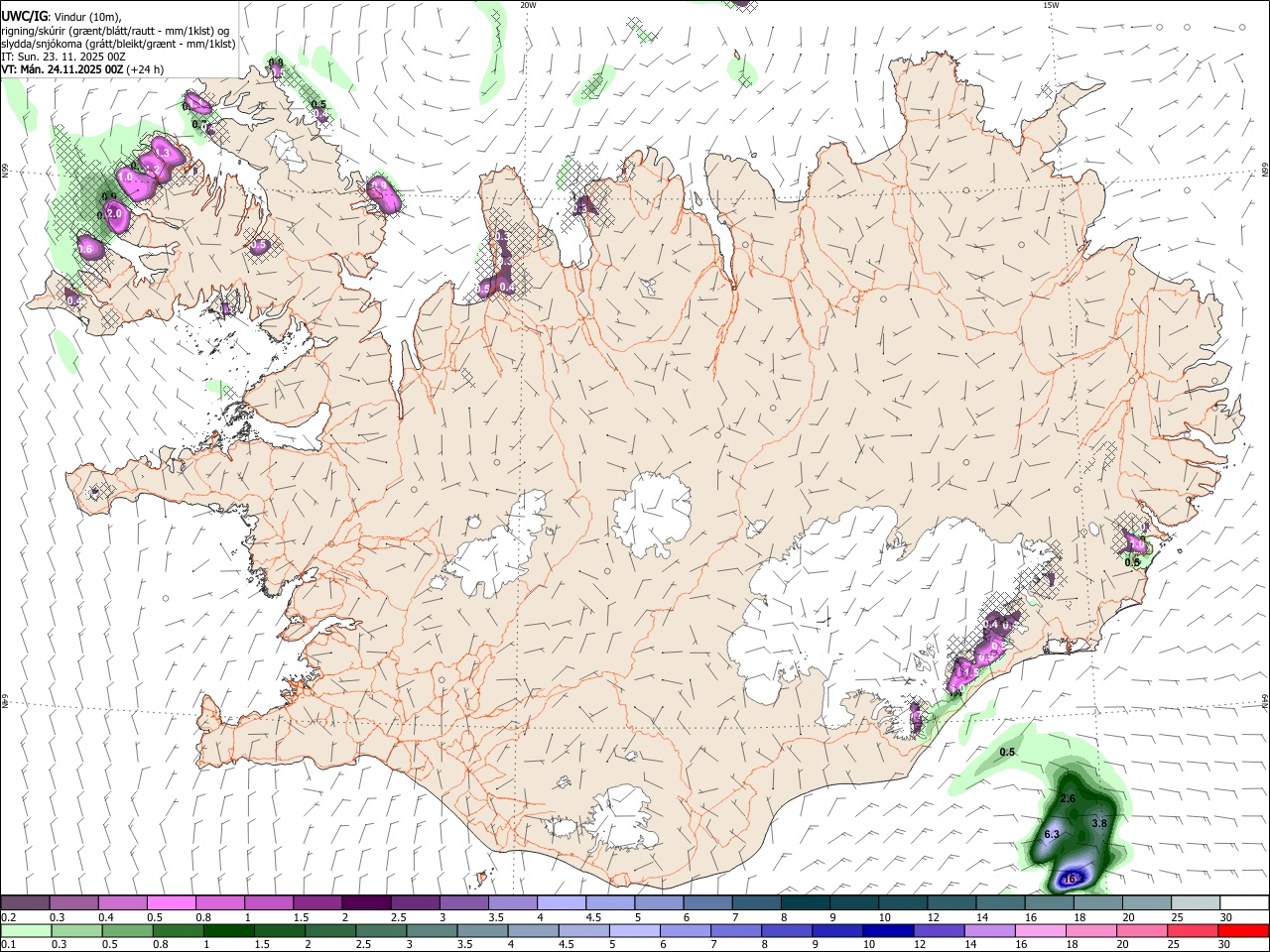Pick lower scale dark green swatch 1–1.5

pyautogui.click(x=228, y=930)
